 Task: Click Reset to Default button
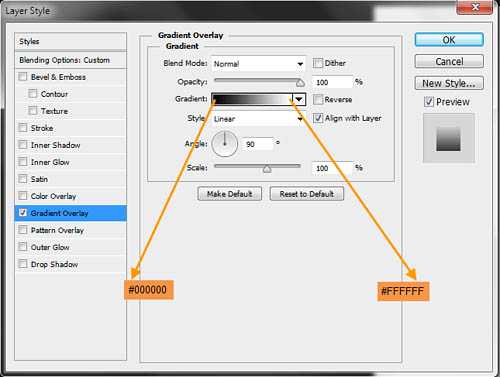(x=307, y=194)
